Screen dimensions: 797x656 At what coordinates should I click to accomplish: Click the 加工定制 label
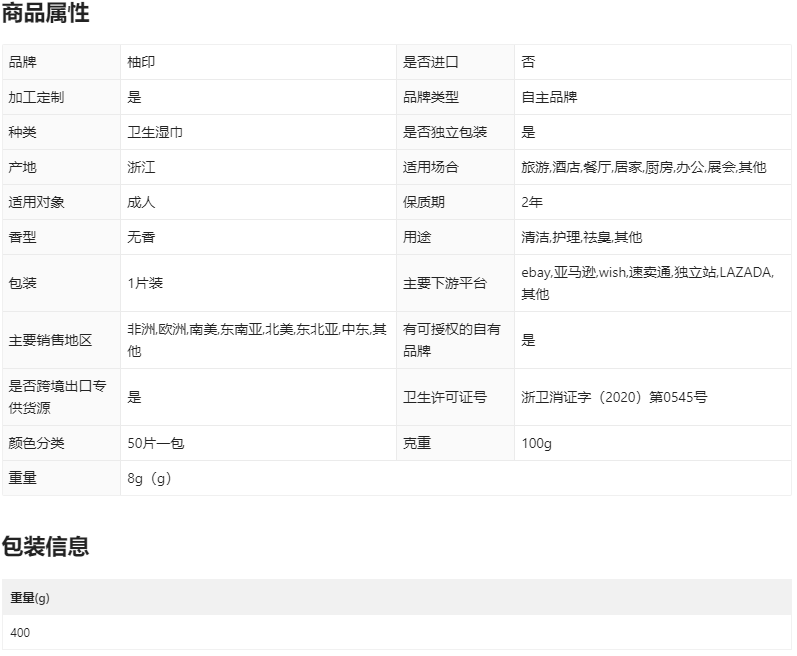click(x=36, y=97)
